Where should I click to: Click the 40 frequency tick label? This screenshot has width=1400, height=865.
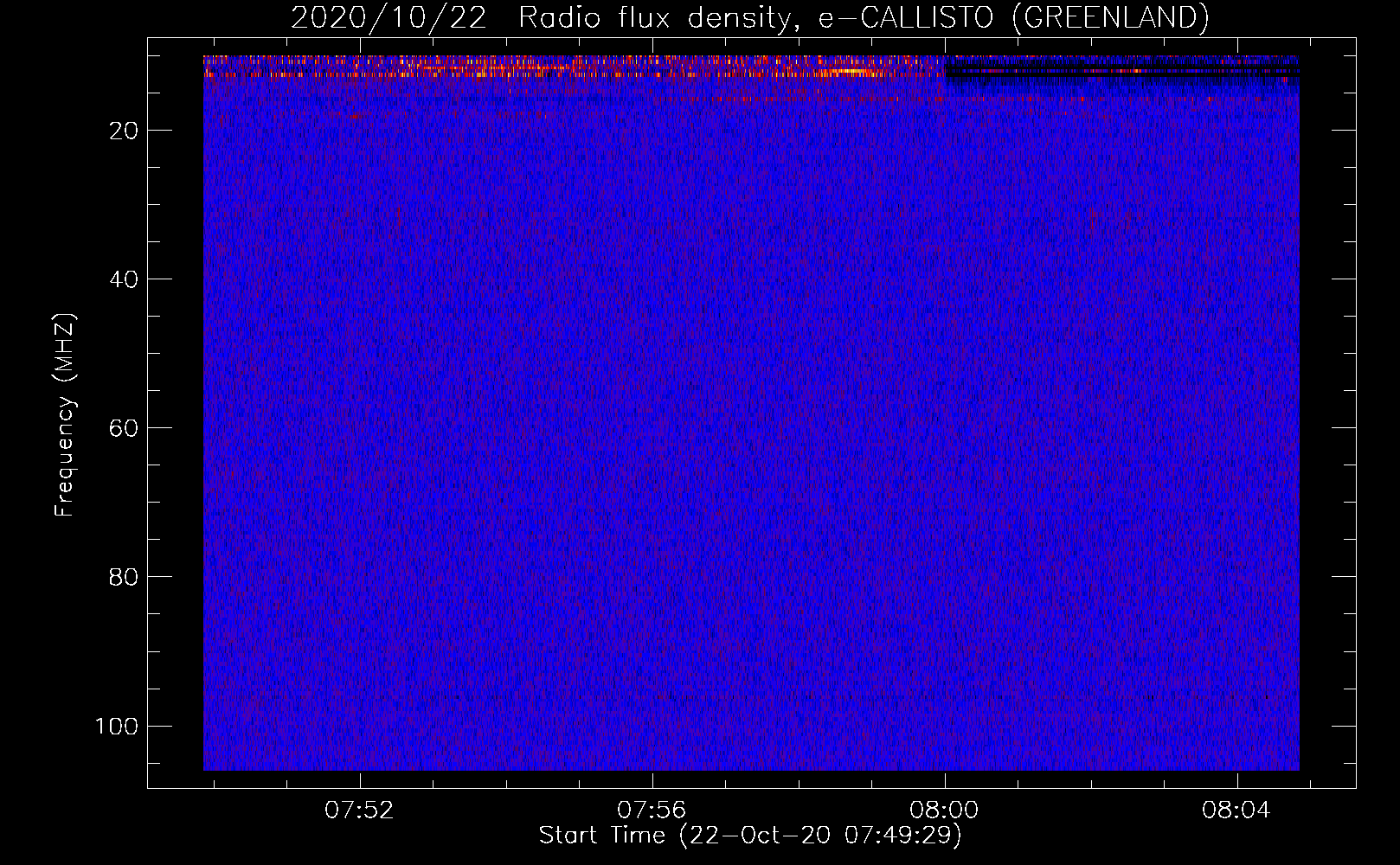(x=124, y=279)
